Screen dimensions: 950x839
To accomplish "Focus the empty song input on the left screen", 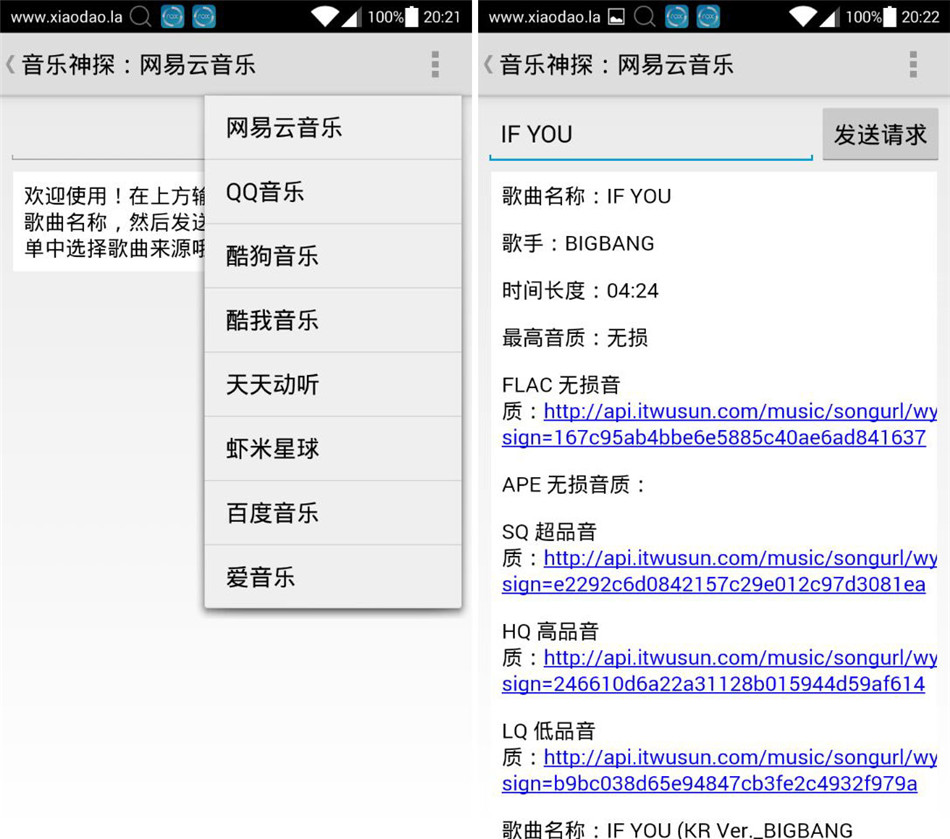I will [108, 134].
